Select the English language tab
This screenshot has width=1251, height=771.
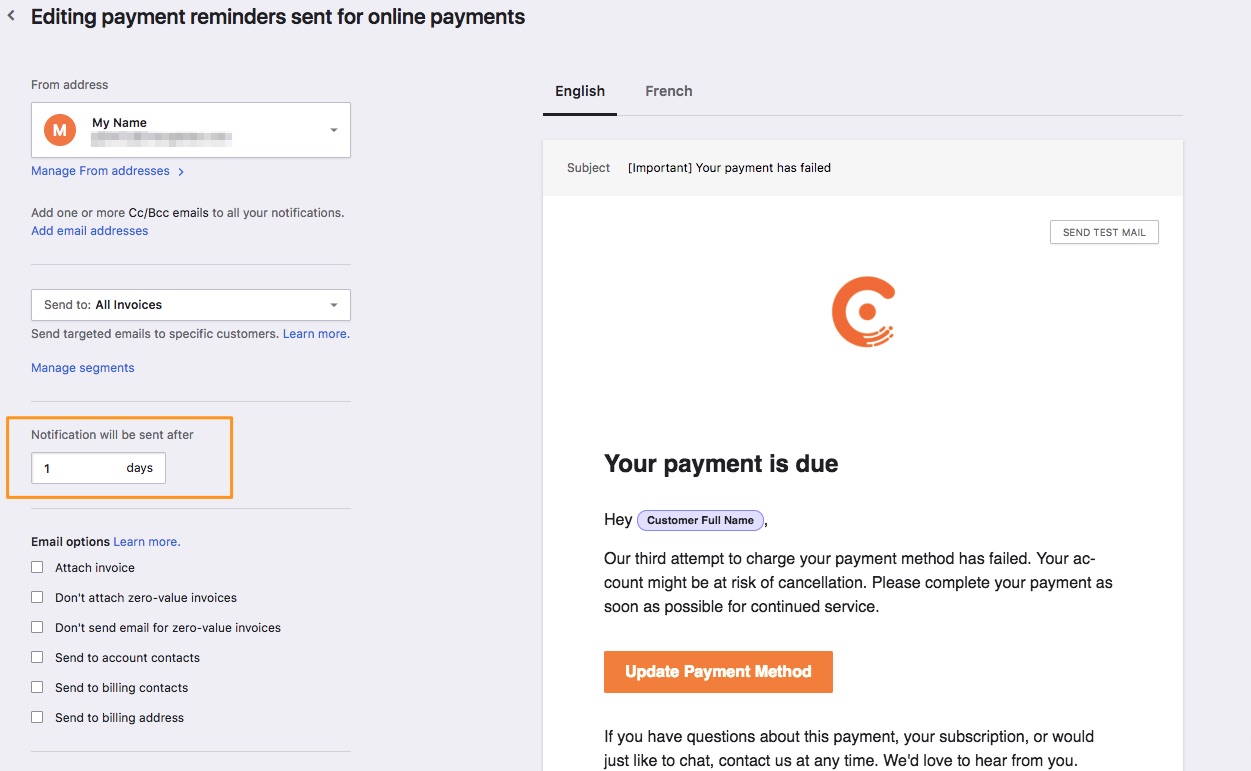pos(580,91)
